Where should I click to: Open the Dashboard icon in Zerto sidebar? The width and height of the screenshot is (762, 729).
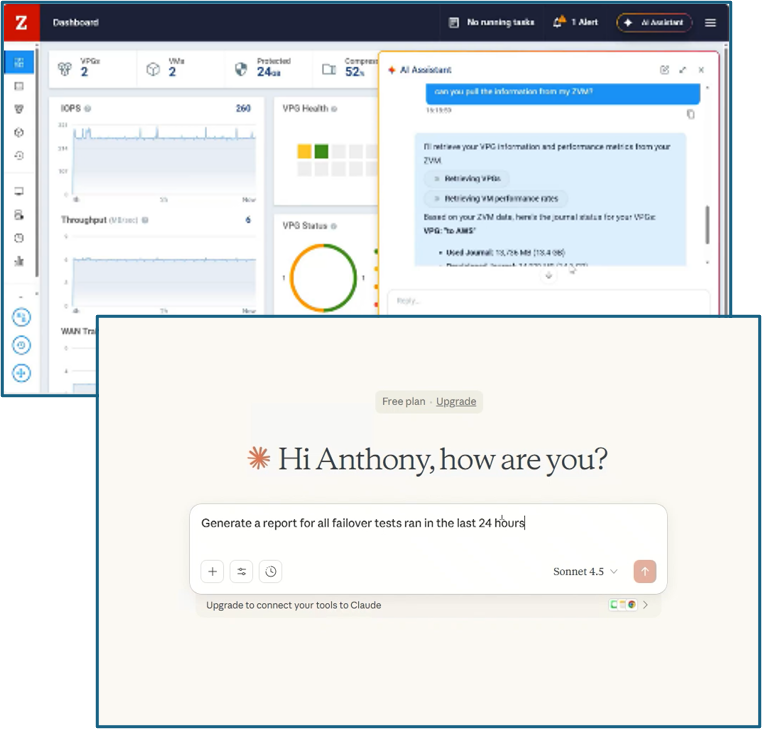click(19, 62)
